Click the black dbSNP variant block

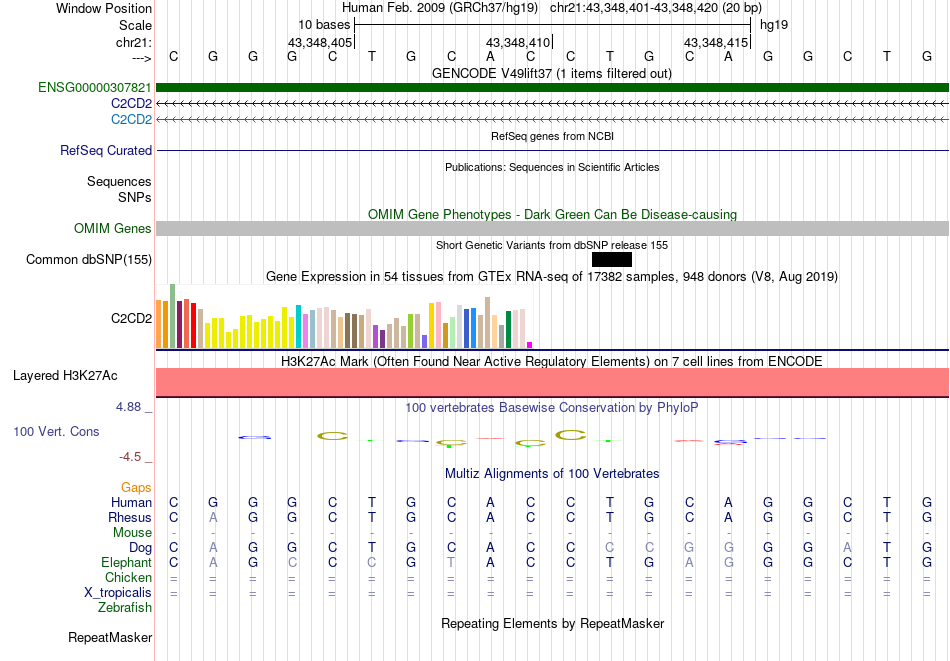pyautogui.click(x=611, y=259)
